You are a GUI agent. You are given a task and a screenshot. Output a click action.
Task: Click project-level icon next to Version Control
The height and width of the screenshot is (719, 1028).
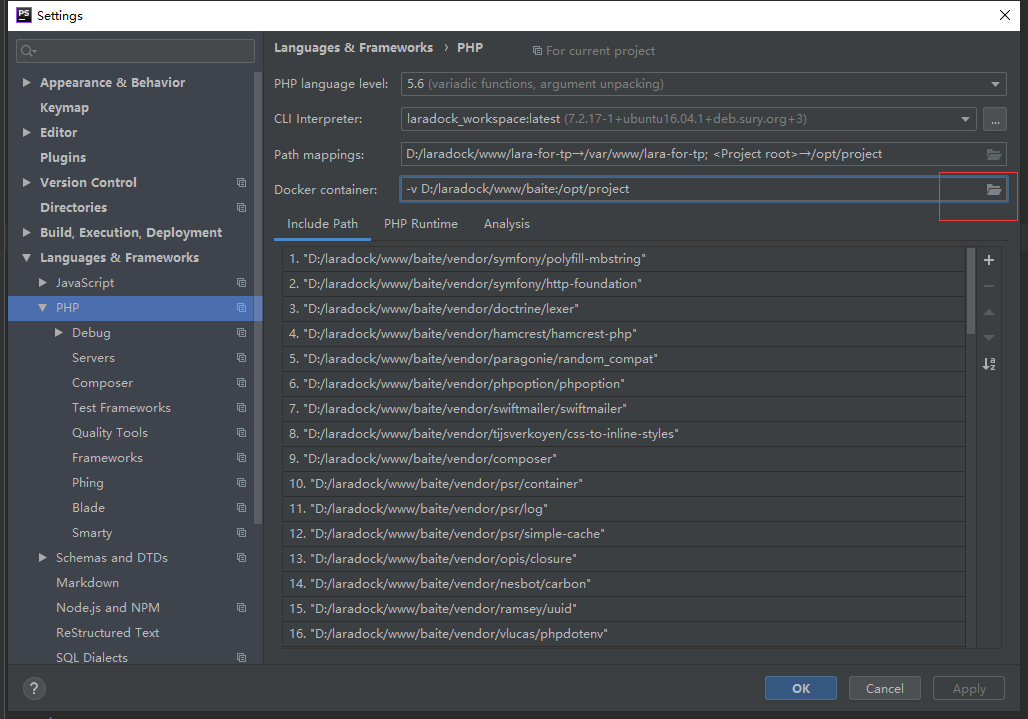[x=241, y=182]
